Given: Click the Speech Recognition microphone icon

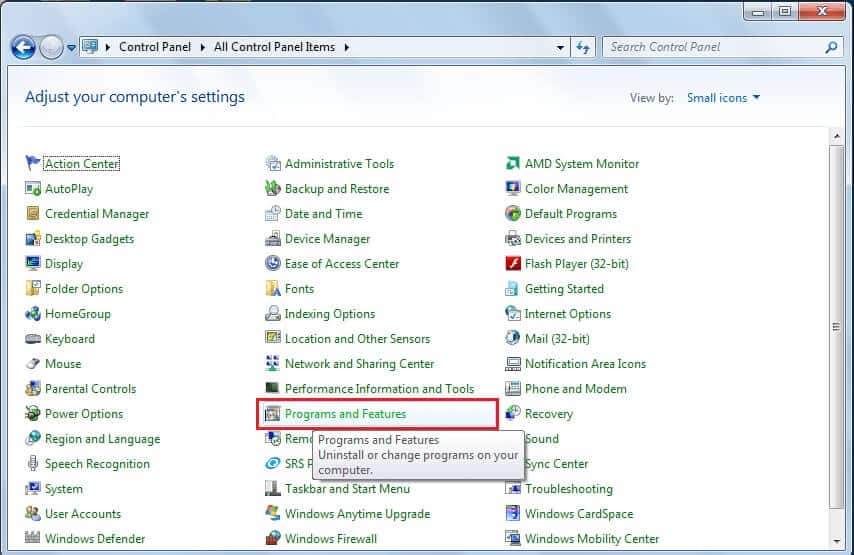Looking at the screenshot, I should tap(33, 463).
